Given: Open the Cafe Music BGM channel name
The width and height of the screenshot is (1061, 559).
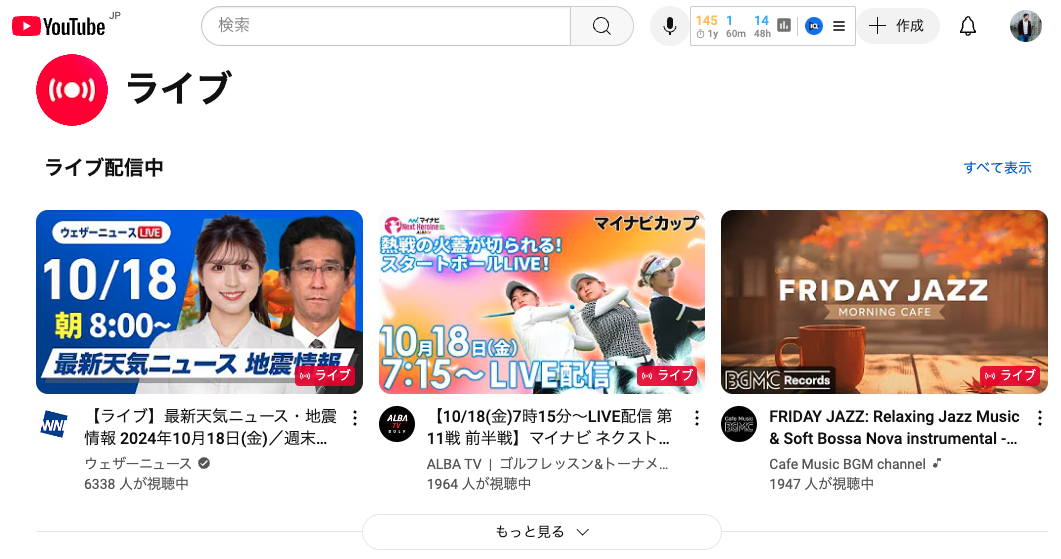Looking at the screenshot, I should (847, 464).
